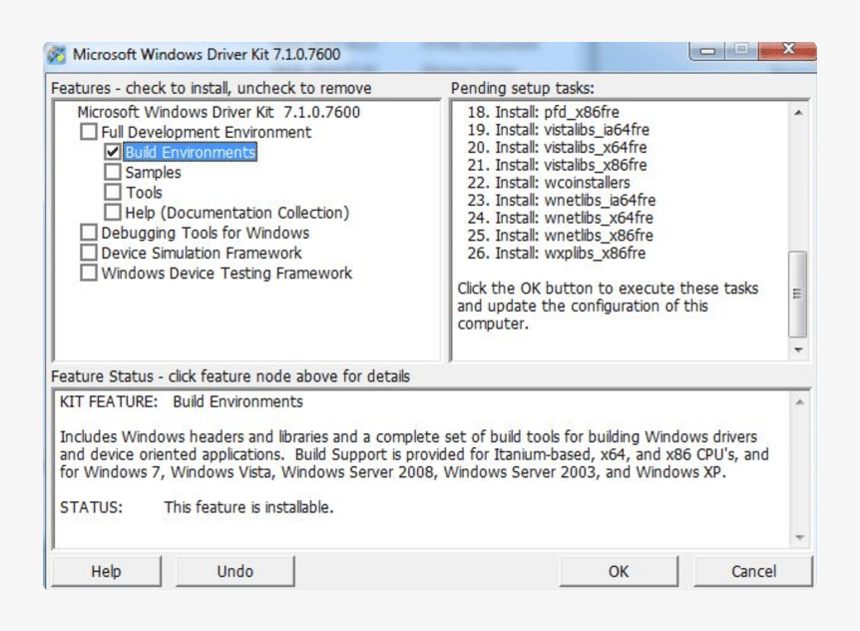860x631 pixels.
Task: Enable the Samples checkbox
Action: point(112,172)
